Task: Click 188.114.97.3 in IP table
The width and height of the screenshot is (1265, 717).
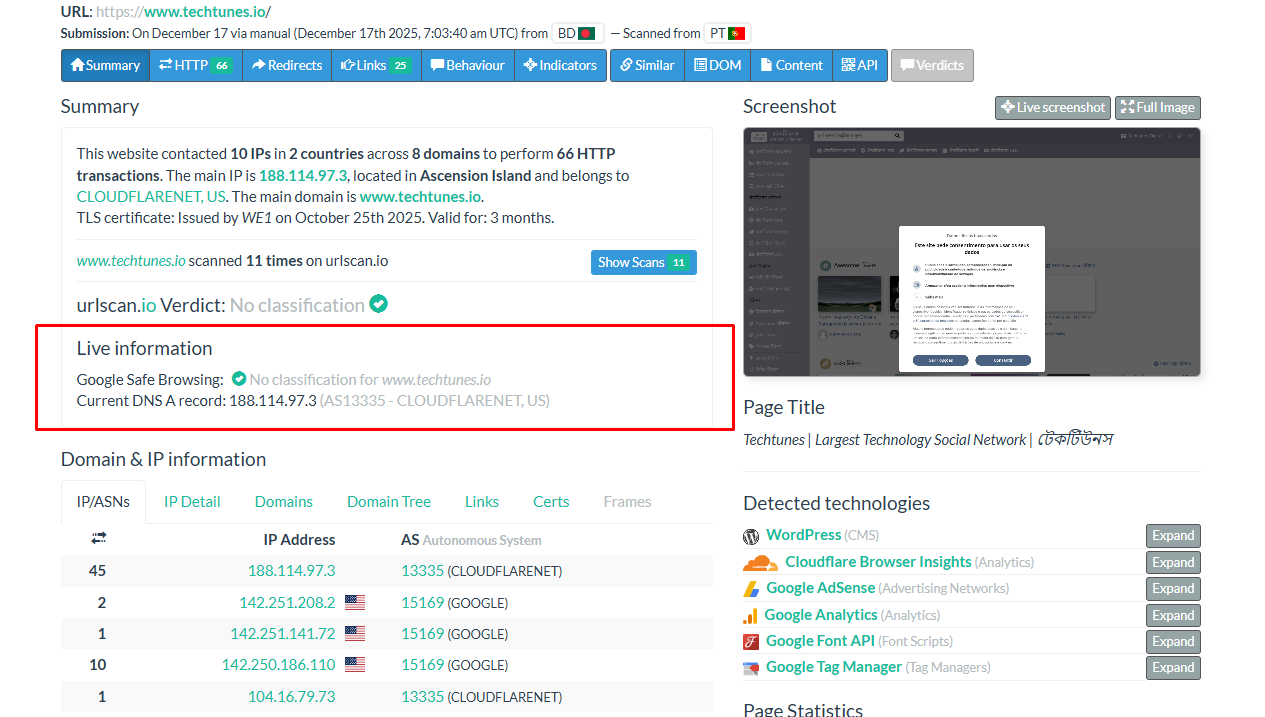Action: pos(291,571)
